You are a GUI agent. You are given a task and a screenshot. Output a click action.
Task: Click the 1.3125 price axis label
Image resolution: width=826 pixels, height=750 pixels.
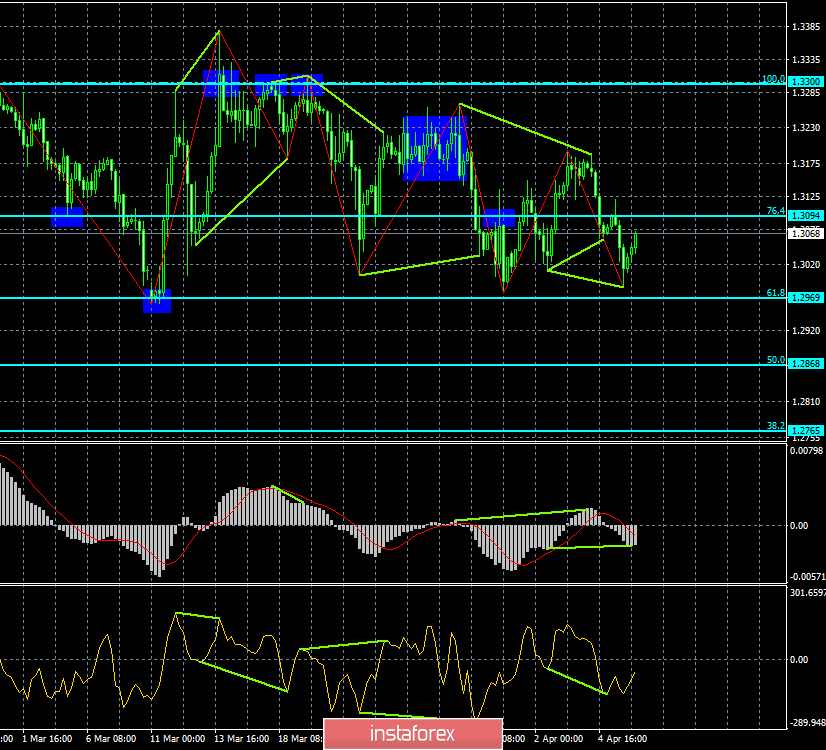(806, 197)
